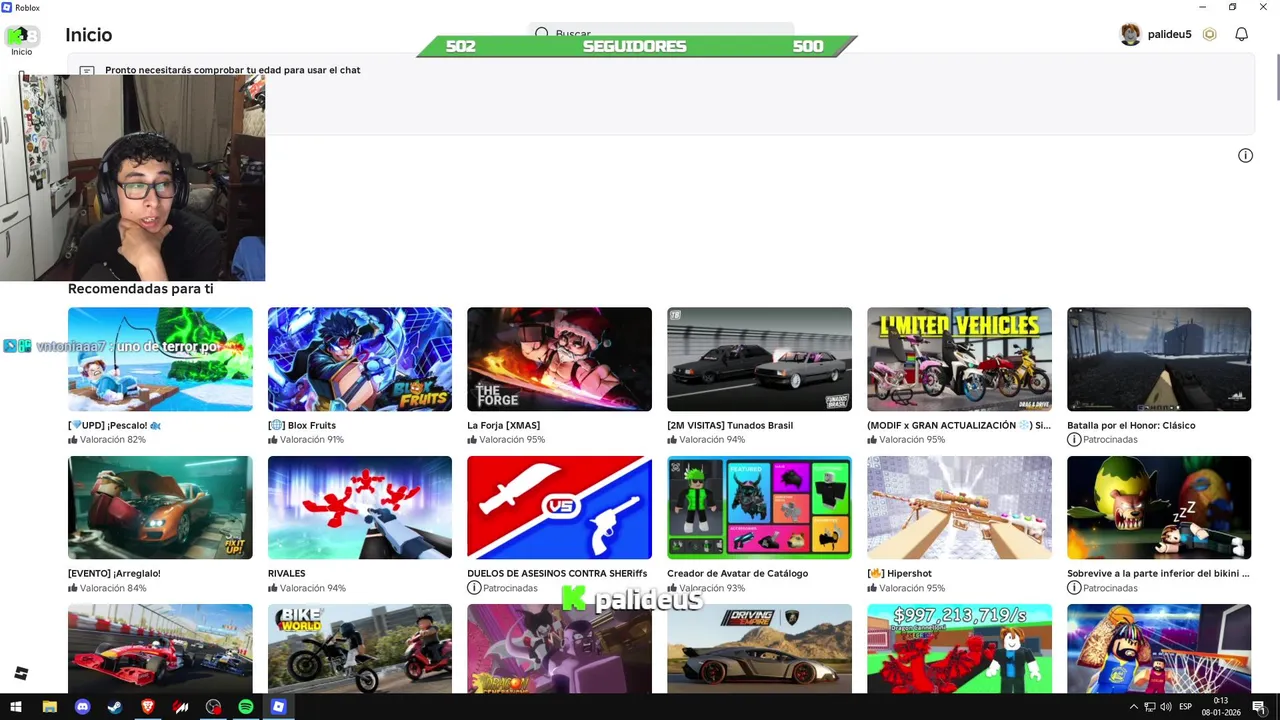Image resolution: width=1280 pixels, height=720 pixels.
Task: Open Hipershot game thumbnail
Action: click(959, 508)
